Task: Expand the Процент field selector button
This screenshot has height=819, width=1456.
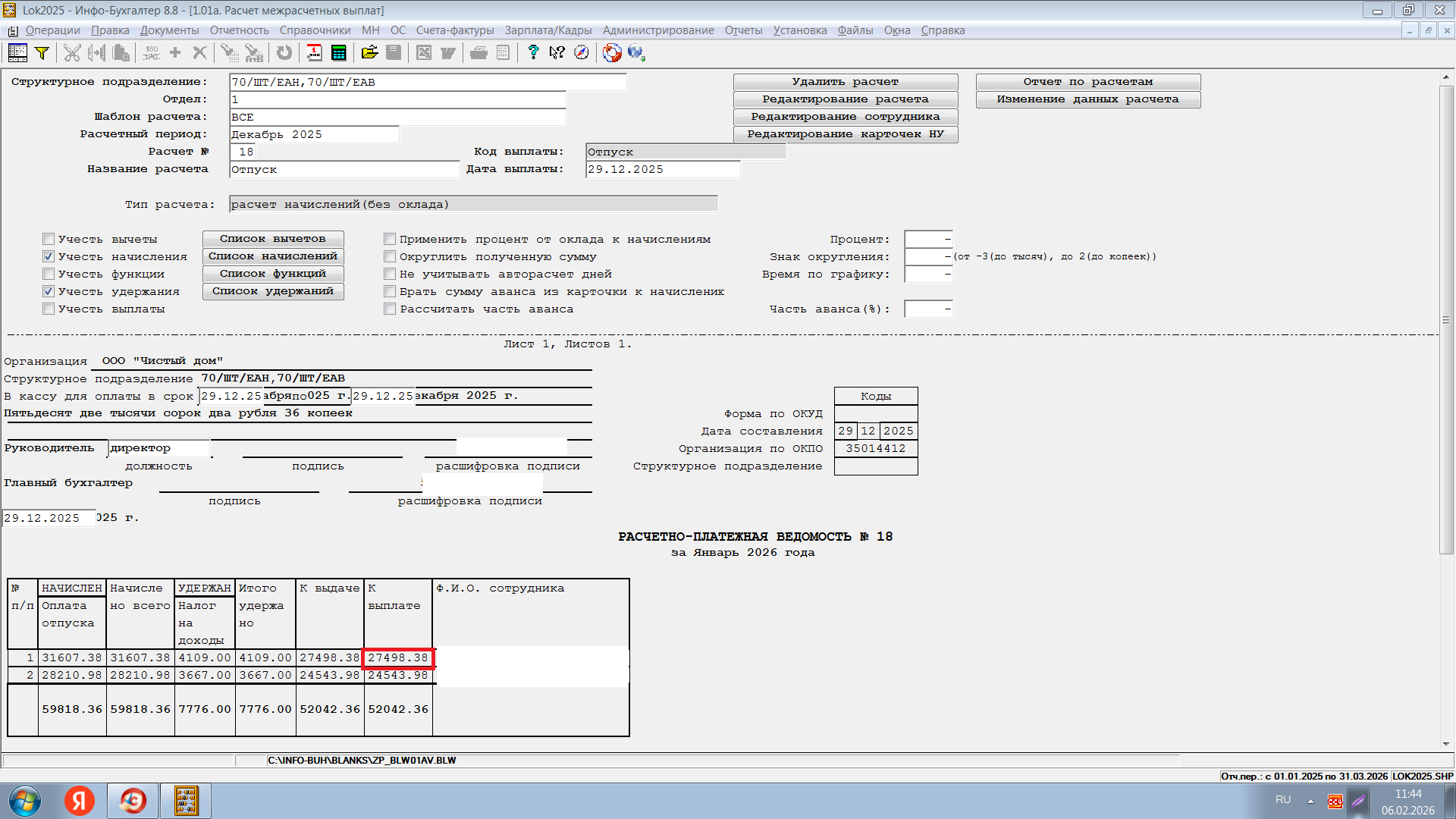Action: [x=947, y=240]
